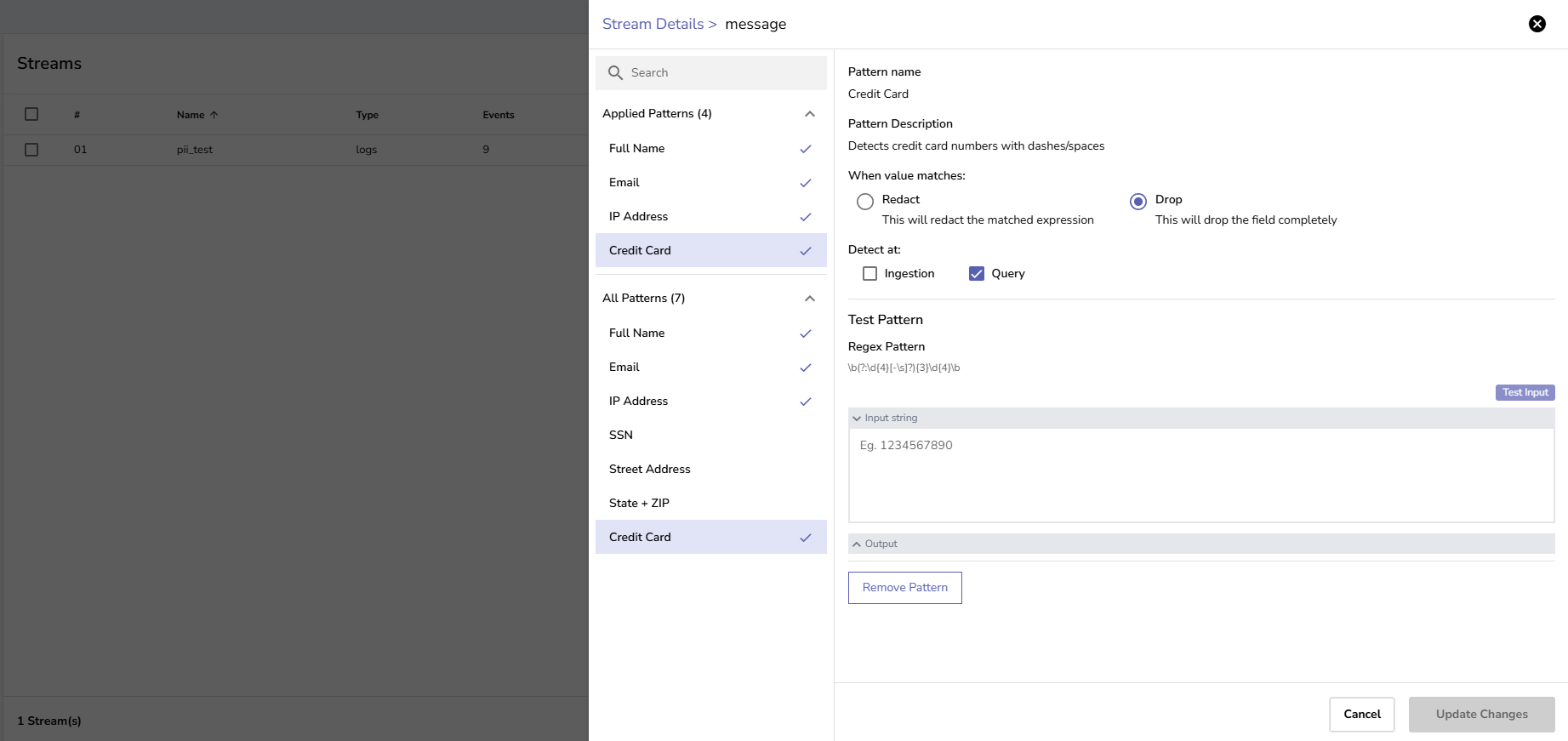Uncheck the Query detection checkbox

tap(977, 274)
